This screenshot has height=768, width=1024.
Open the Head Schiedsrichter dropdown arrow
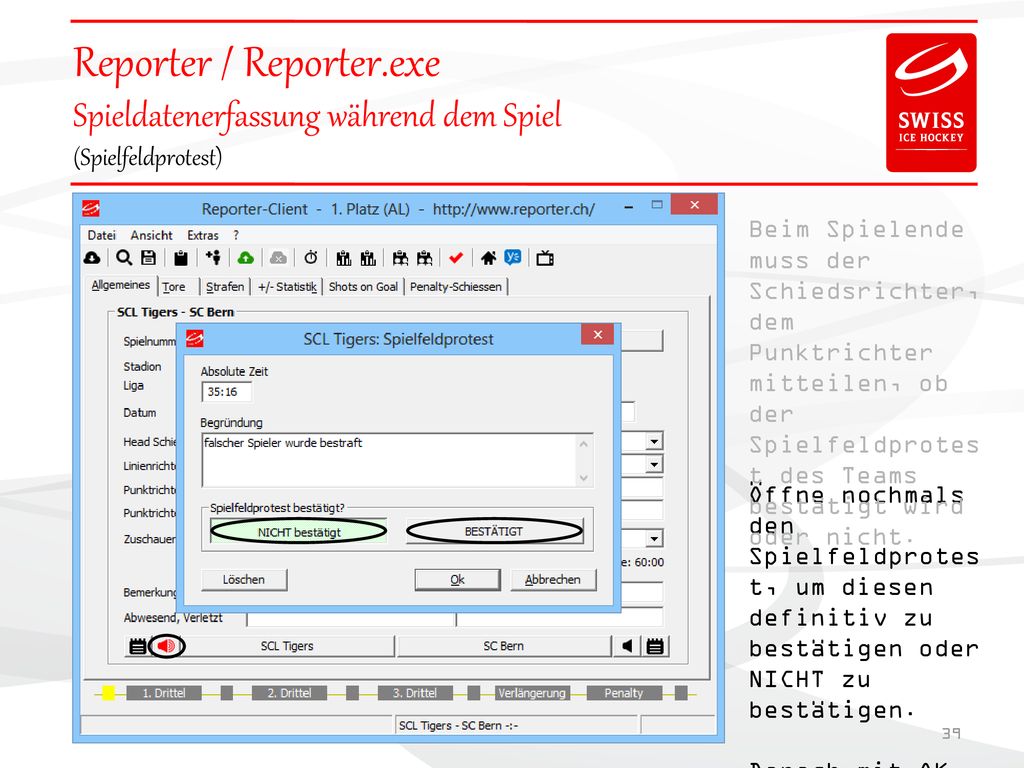(x=654, y=442)
